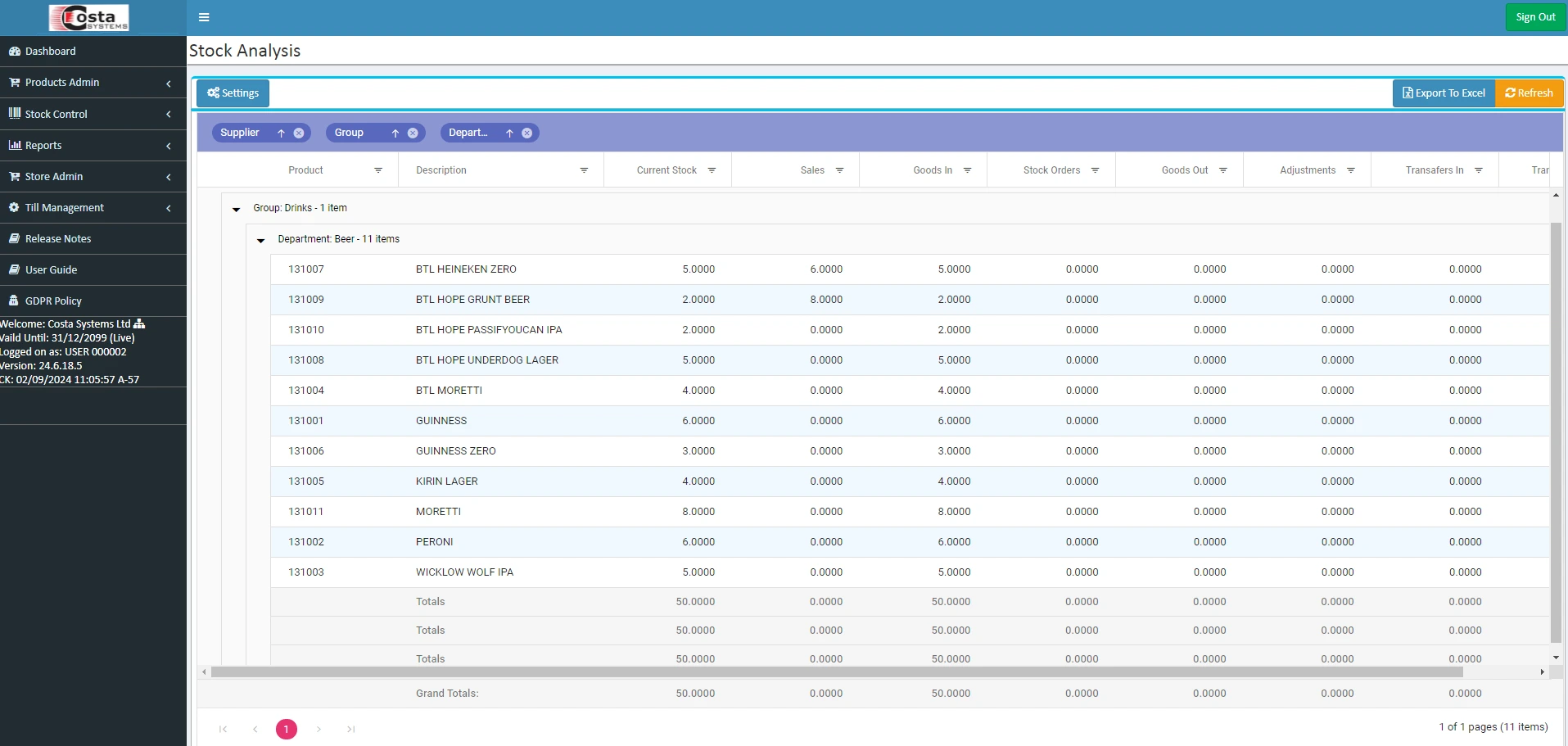
Task: Collapse the Department: Beer row
Action: pyautogui.click(x=261, y=240)
